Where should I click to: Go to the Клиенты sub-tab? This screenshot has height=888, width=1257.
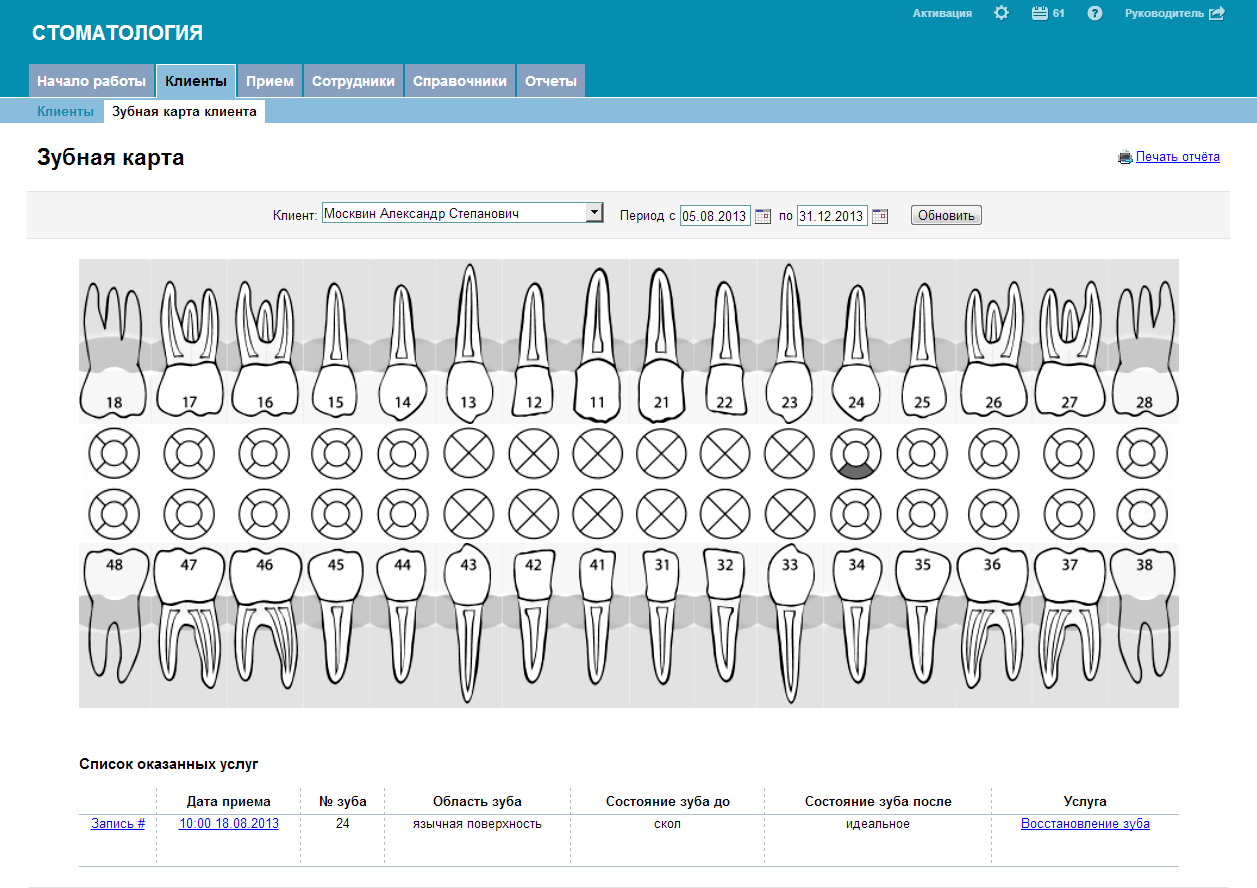[x=66, y=112]
